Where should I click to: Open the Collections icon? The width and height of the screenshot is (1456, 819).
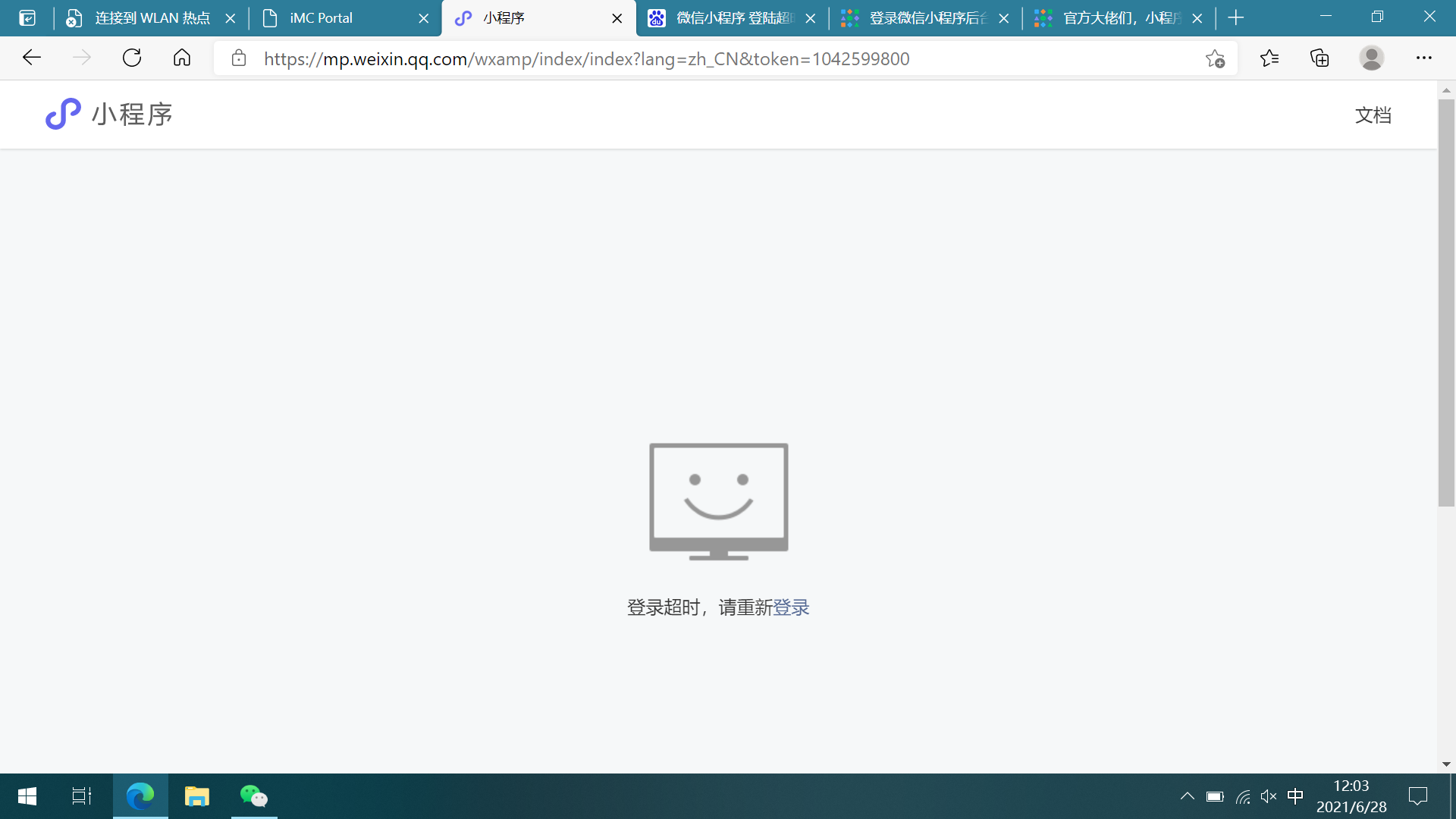pos(1319,58)
